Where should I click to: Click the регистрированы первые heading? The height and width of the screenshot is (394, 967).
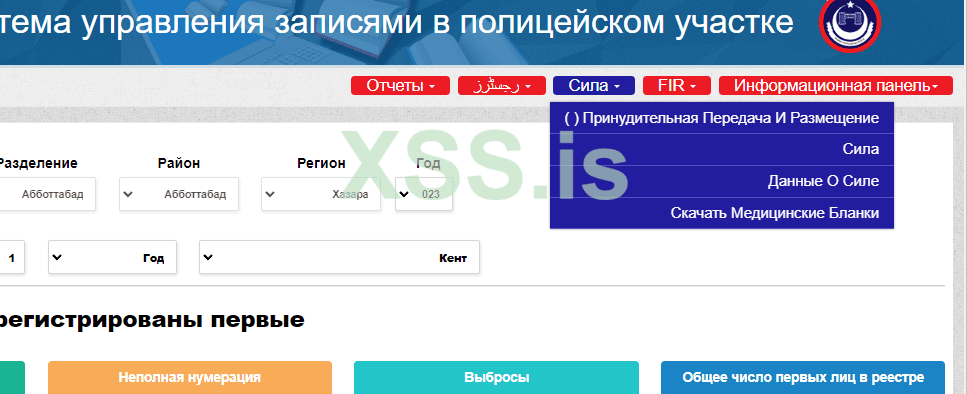coord(152,320)
